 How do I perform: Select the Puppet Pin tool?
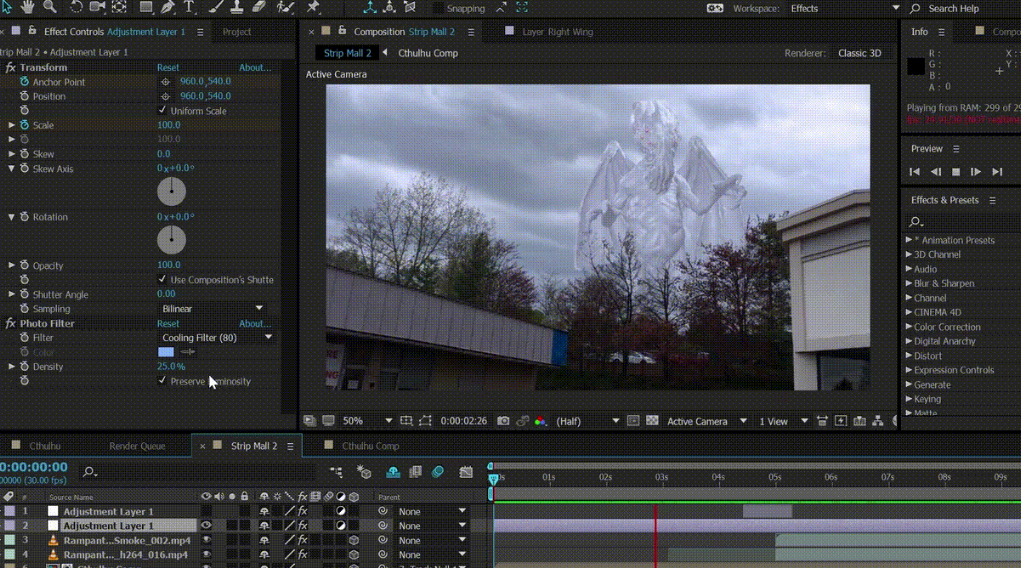click(313, 7)
